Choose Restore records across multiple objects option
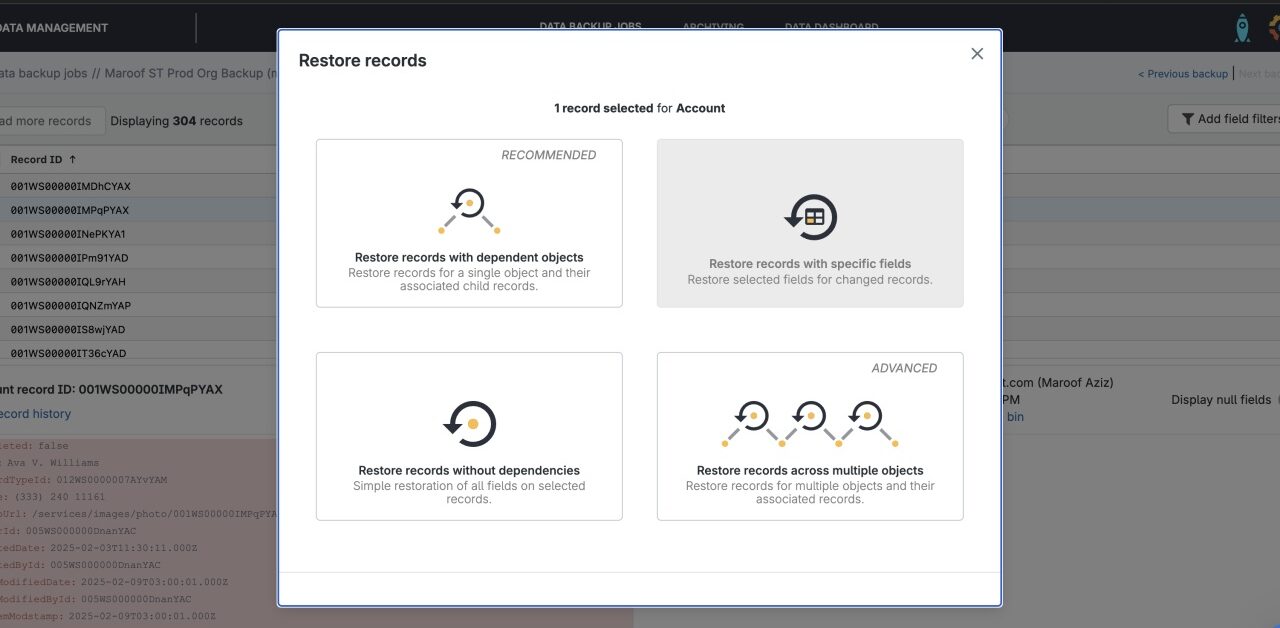 pyautogui.click(x=809, y=435)
